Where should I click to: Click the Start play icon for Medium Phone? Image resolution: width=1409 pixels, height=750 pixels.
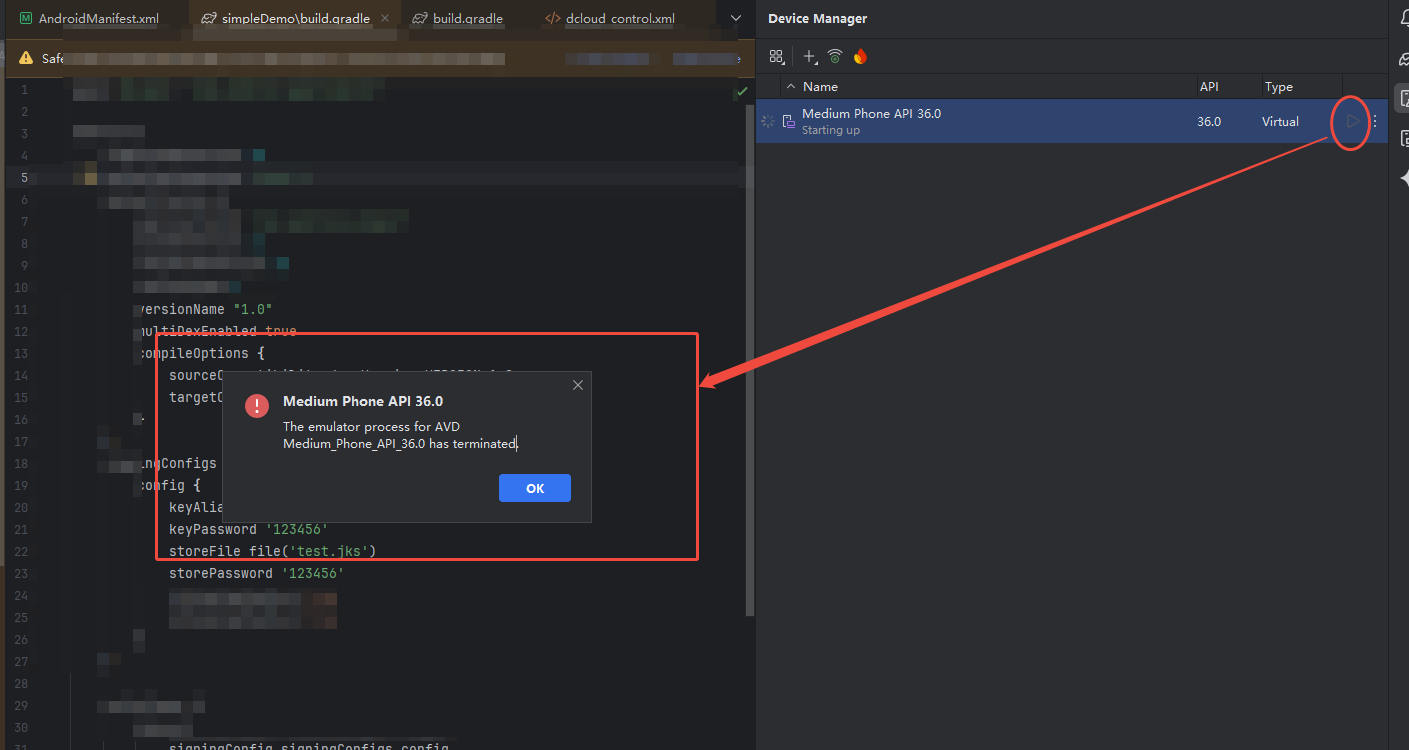[1352, 121]
